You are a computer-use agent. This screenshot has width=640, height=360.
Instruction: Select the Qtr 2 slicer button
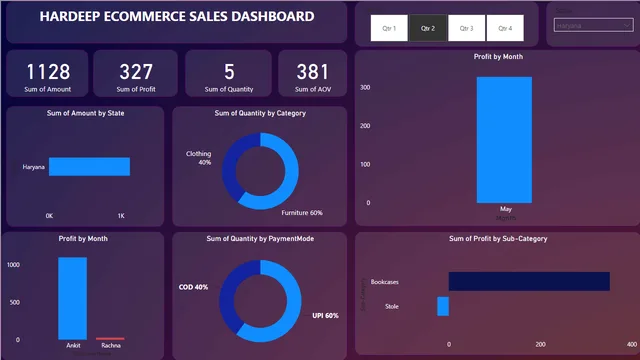pos(428,28)
